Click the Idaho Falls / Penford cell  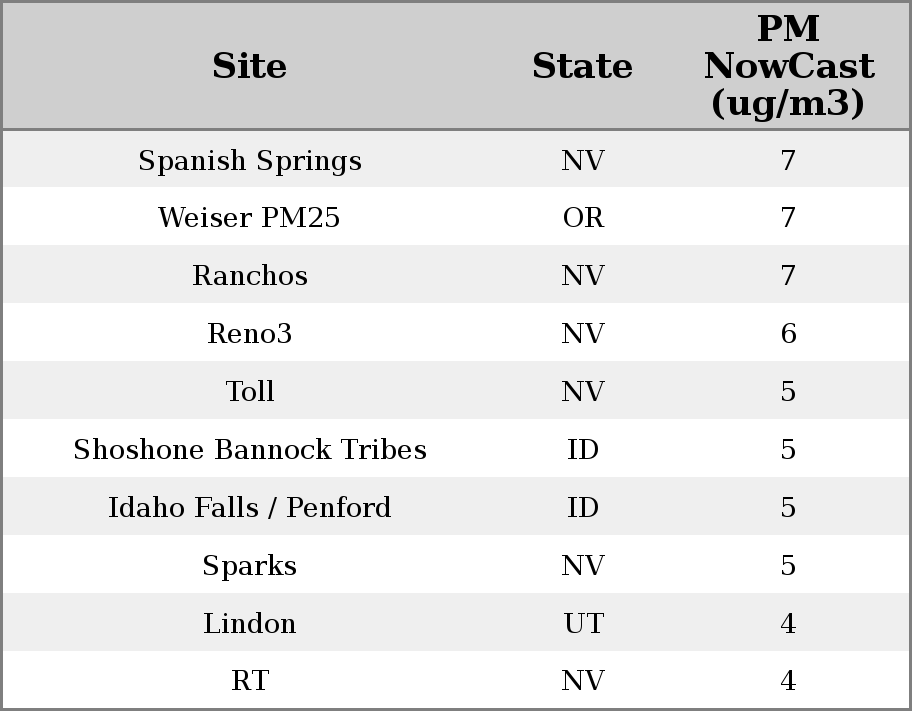pos(250,508)
